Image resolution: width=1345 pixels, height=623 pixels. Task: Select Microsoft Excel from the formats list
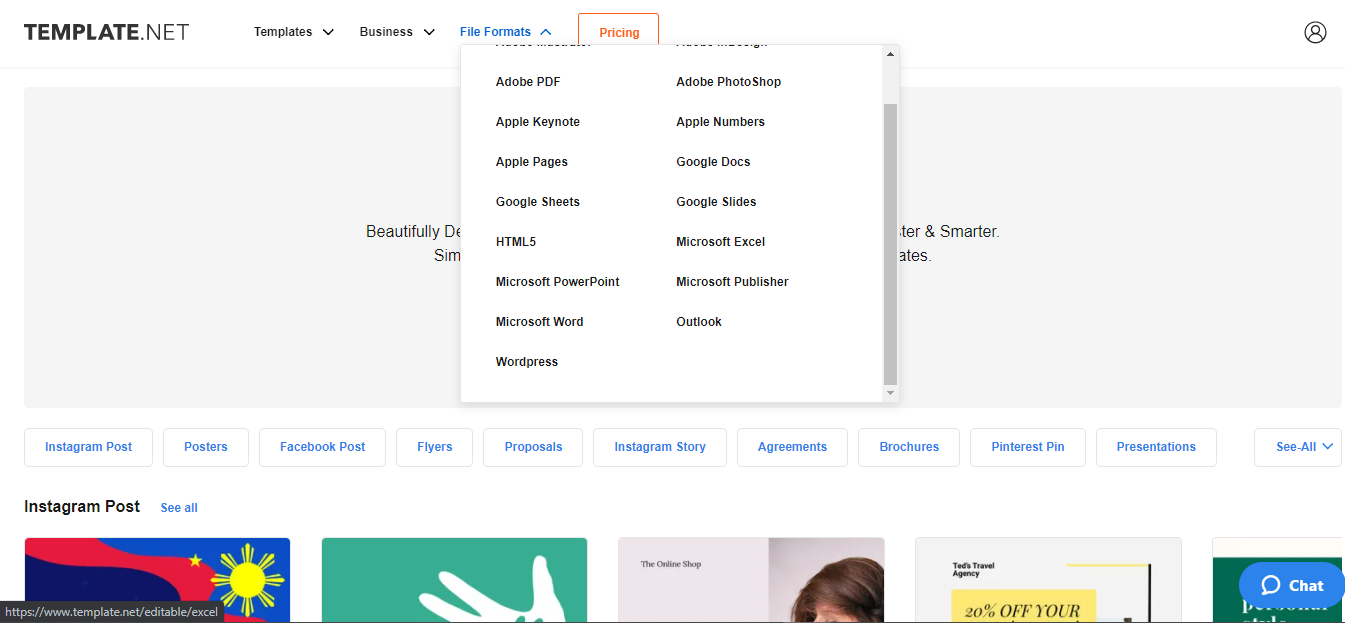click(720, 242)
